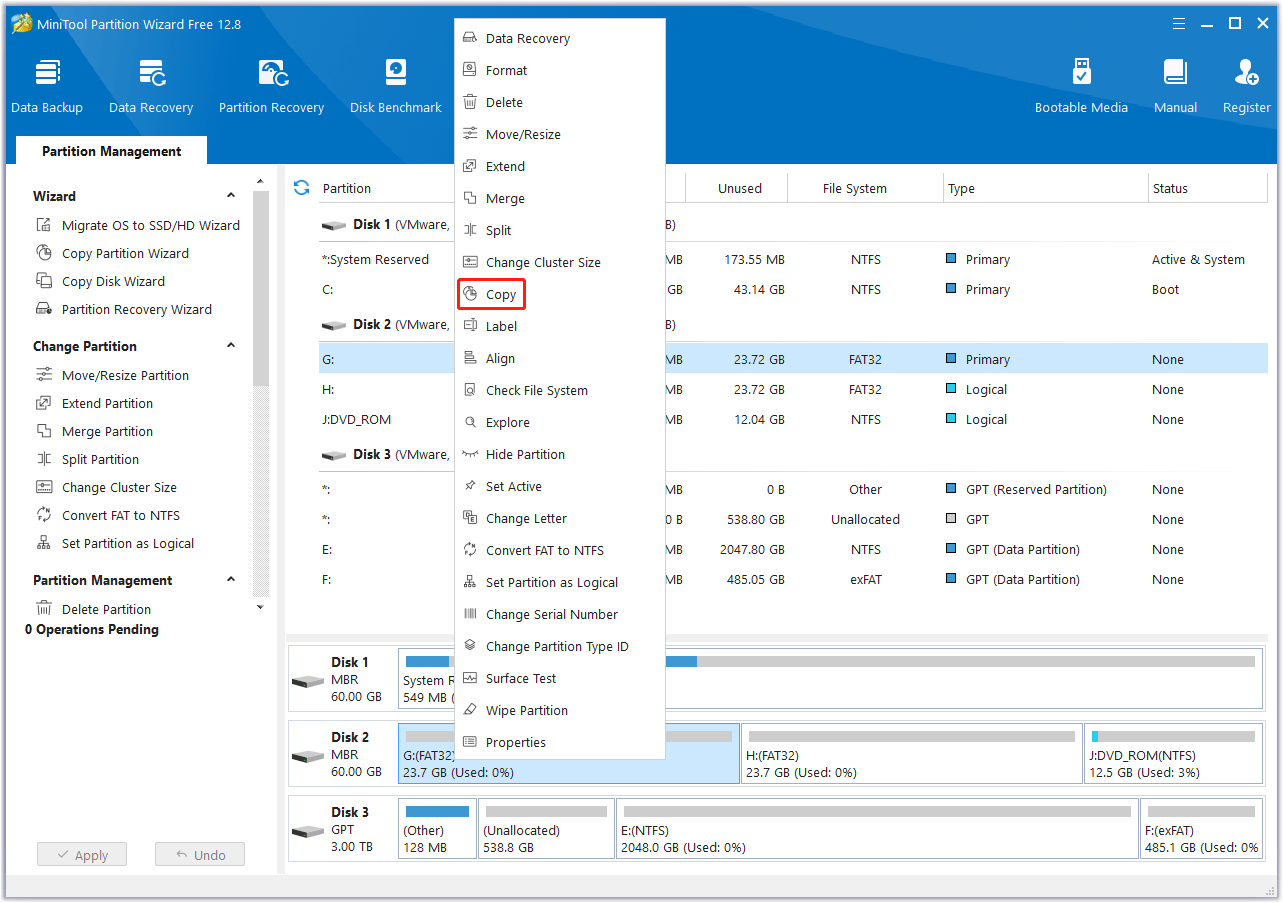1283x903 pixels.
Task: Collapse the Partition Management sidebar section
Action: (231, 580)
